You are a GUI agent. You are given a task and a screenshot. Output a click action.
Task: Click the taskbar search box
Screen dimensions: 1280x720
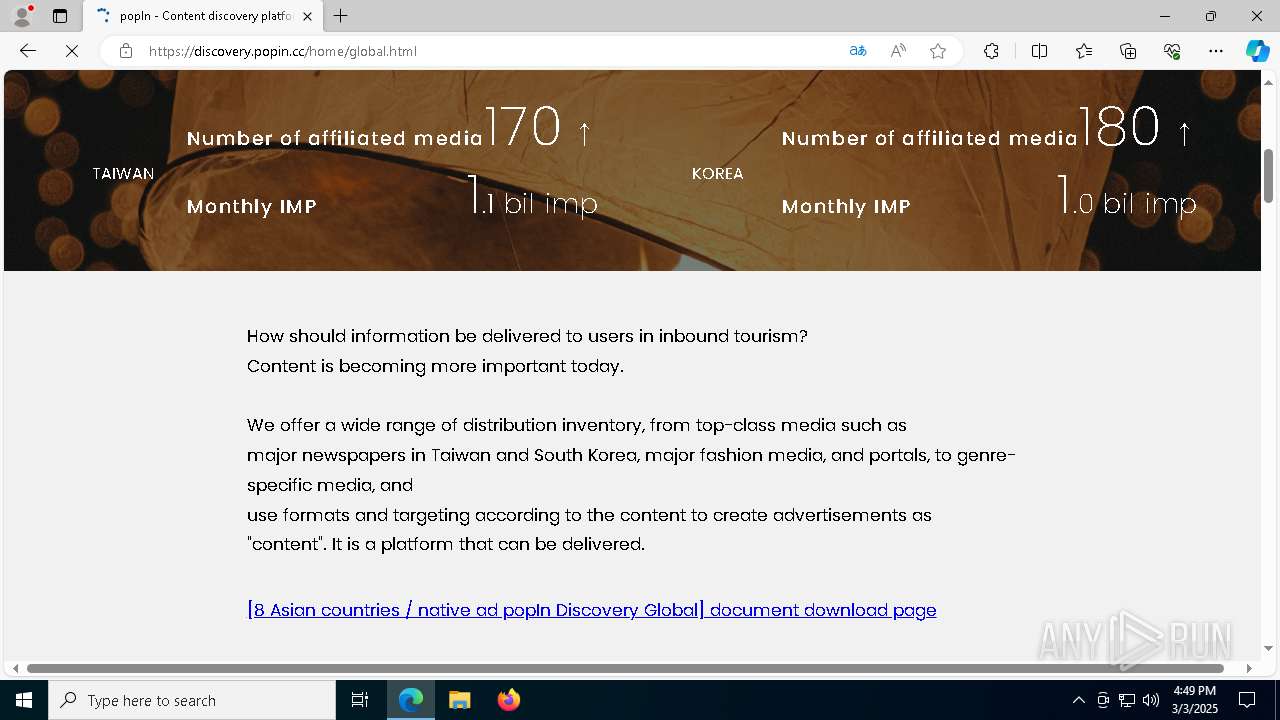pyautogui.click(x=192, y=700)
